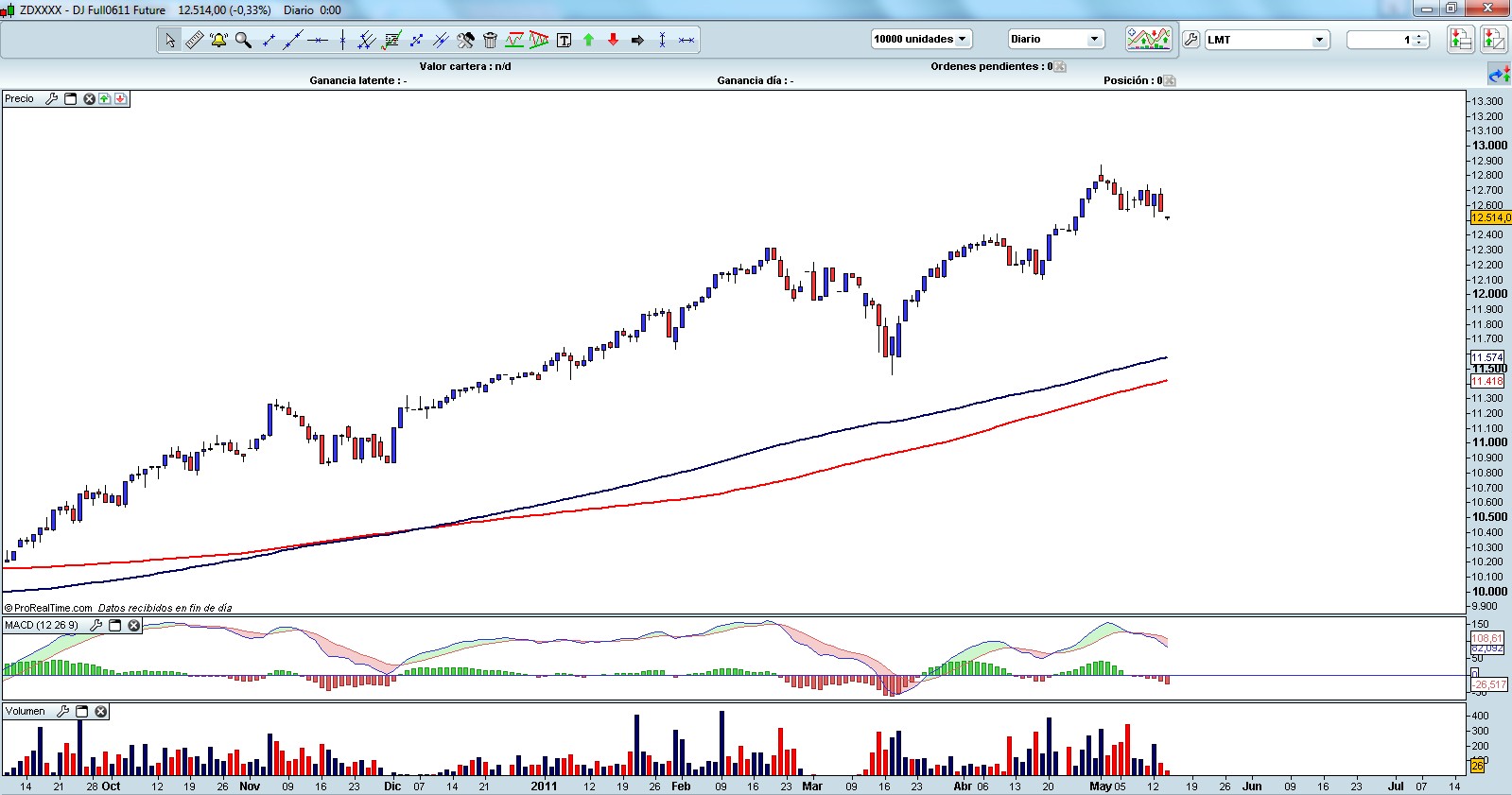This screenshot has height=795, width=1512.
Task: Click the -26,517 MACD histogram value
Action: [x=1489, y=684]
